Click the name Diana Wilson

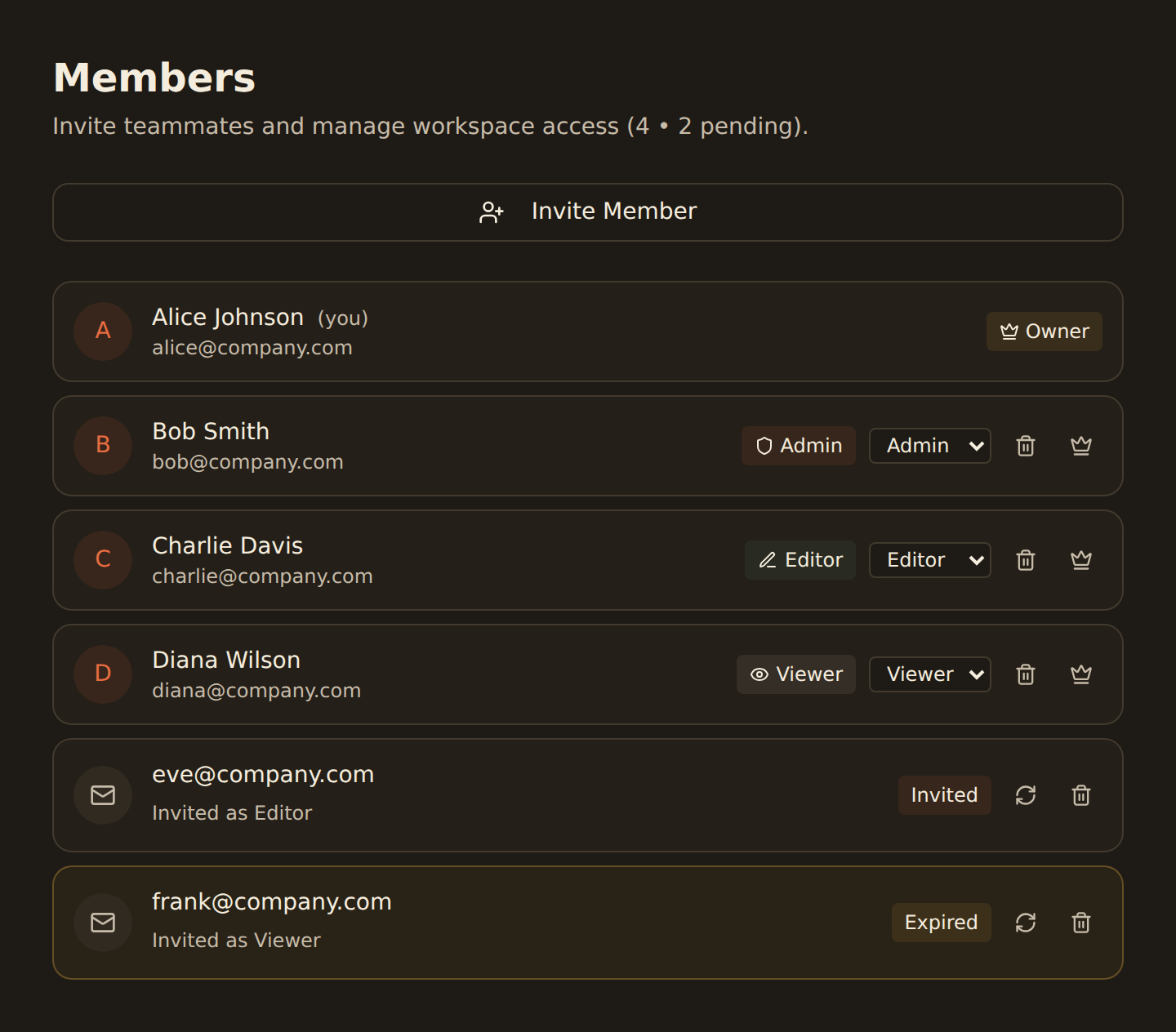tap(226, 660)
